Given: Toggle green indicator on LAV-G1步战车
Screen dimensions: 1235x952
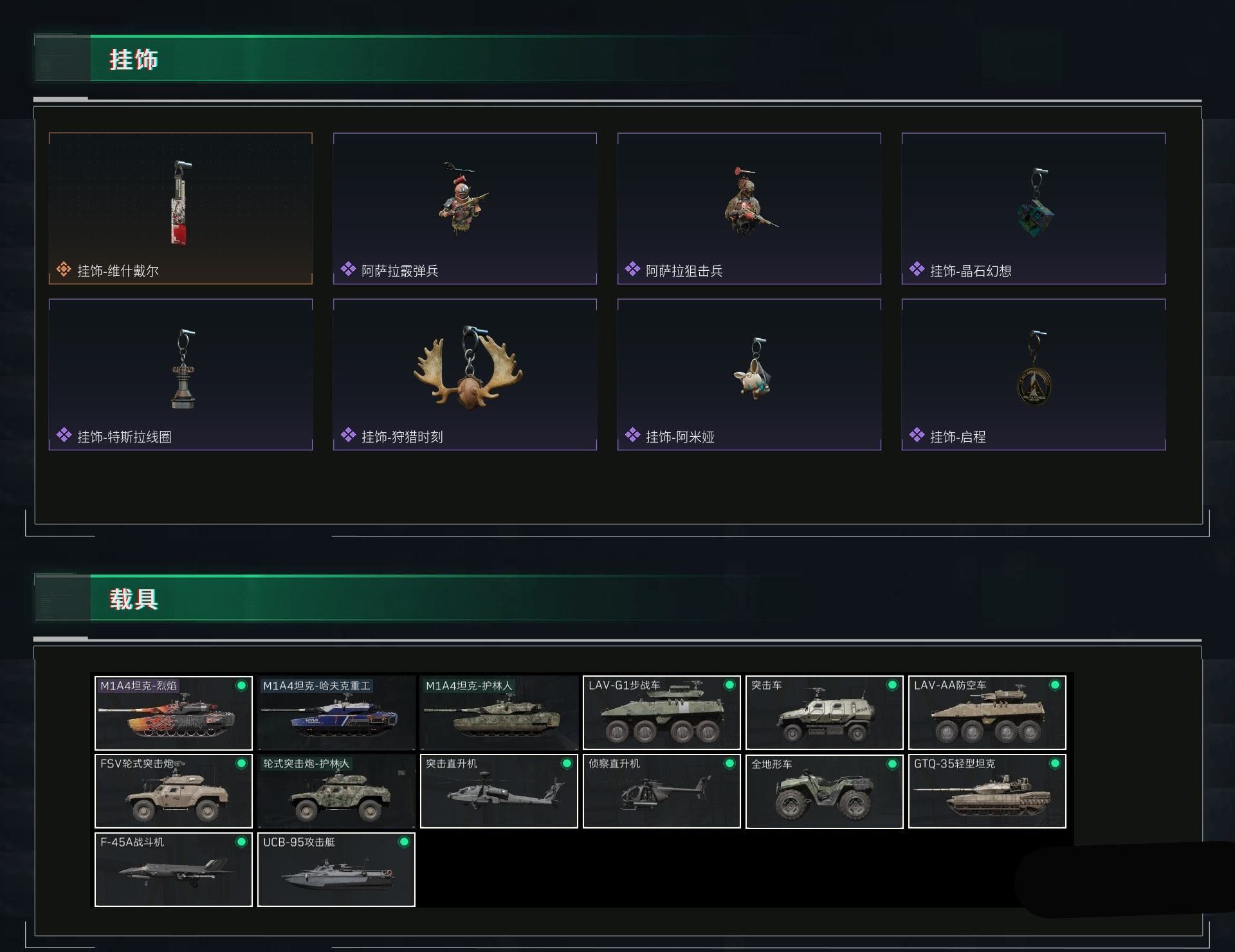Looking at the screenshot, I should tap(729, 686).
